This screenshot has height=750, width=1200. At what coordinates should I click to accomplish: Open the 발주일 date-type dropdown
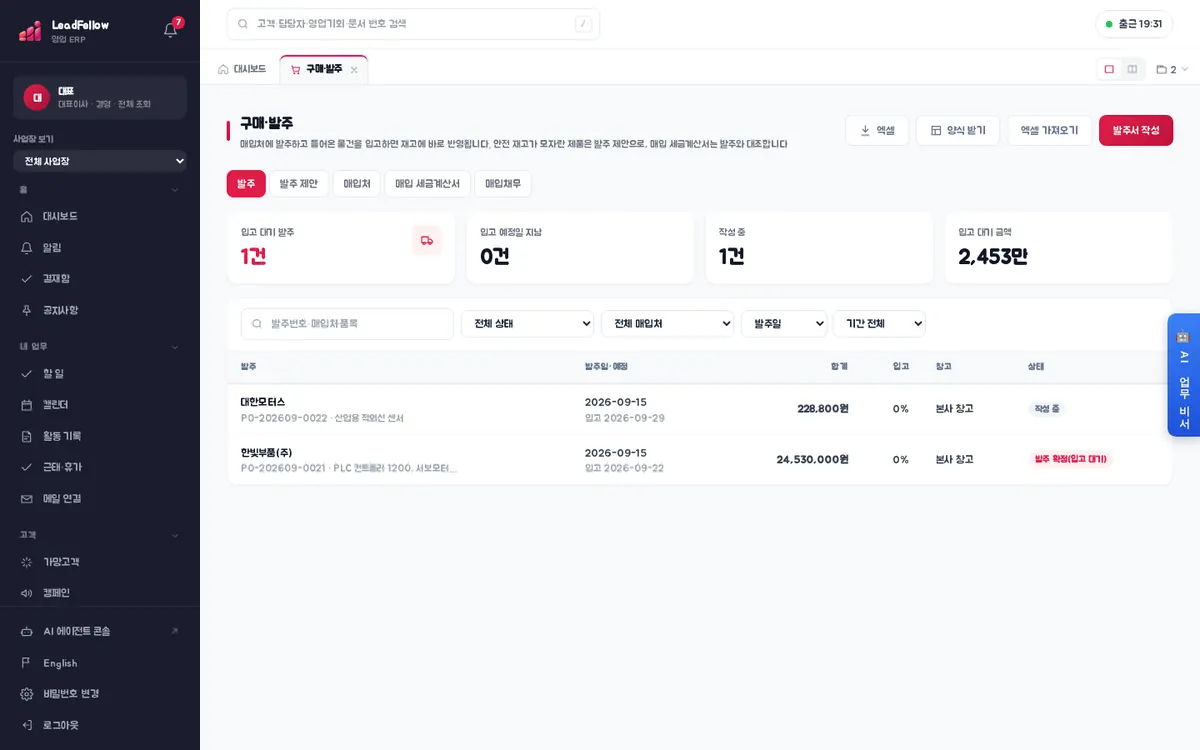[x=784, y=324]
